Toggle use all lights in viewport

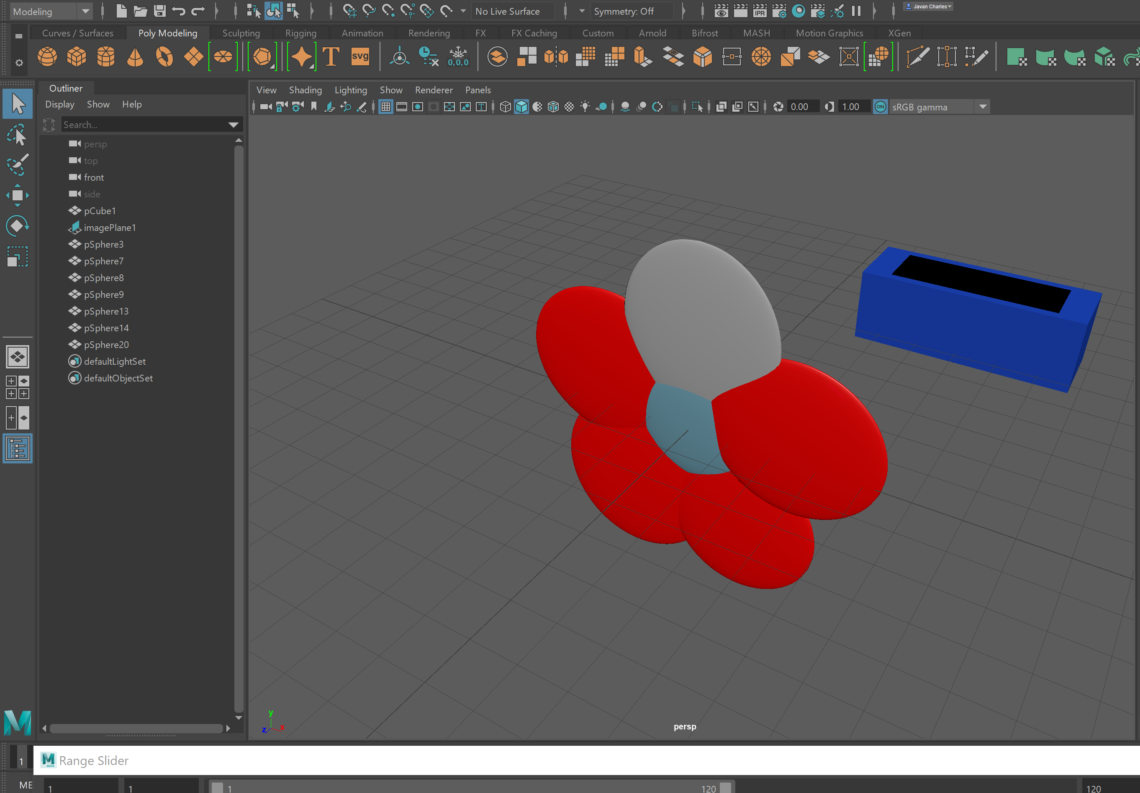coord(585,107)
